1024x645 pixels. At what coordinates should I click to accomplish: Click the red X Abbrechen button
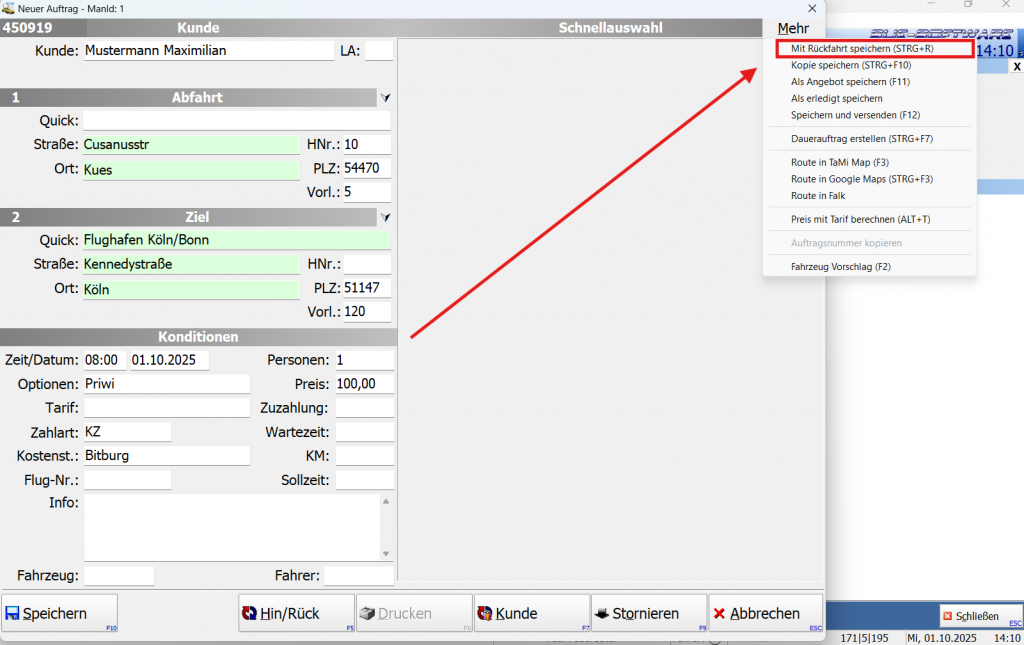[x=765, y=613]
